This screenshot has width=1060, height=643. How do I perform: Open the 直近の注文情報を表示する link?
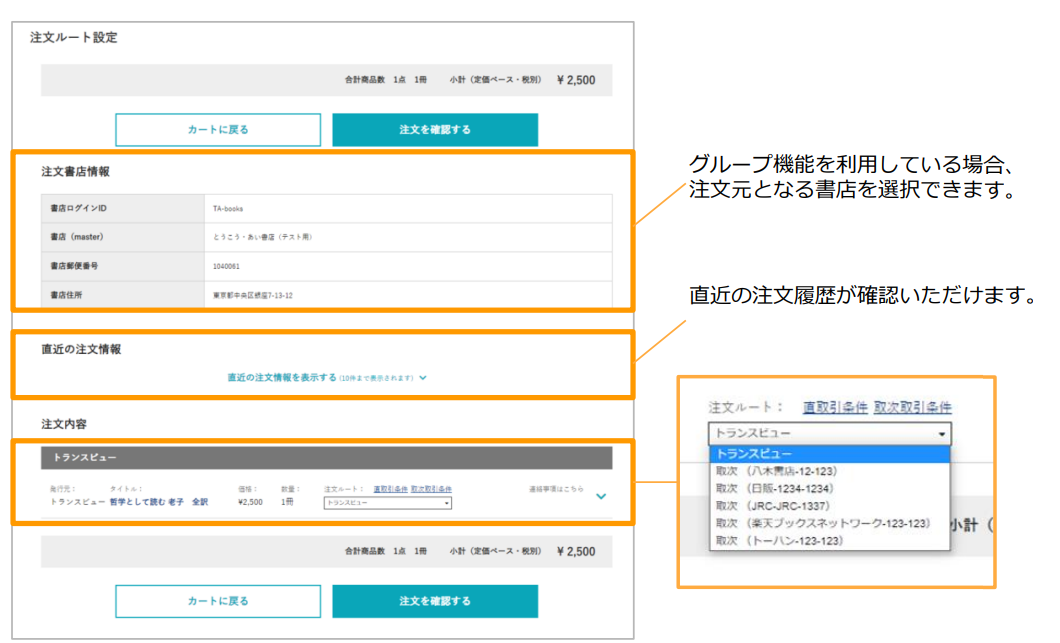tap(281, 378)
